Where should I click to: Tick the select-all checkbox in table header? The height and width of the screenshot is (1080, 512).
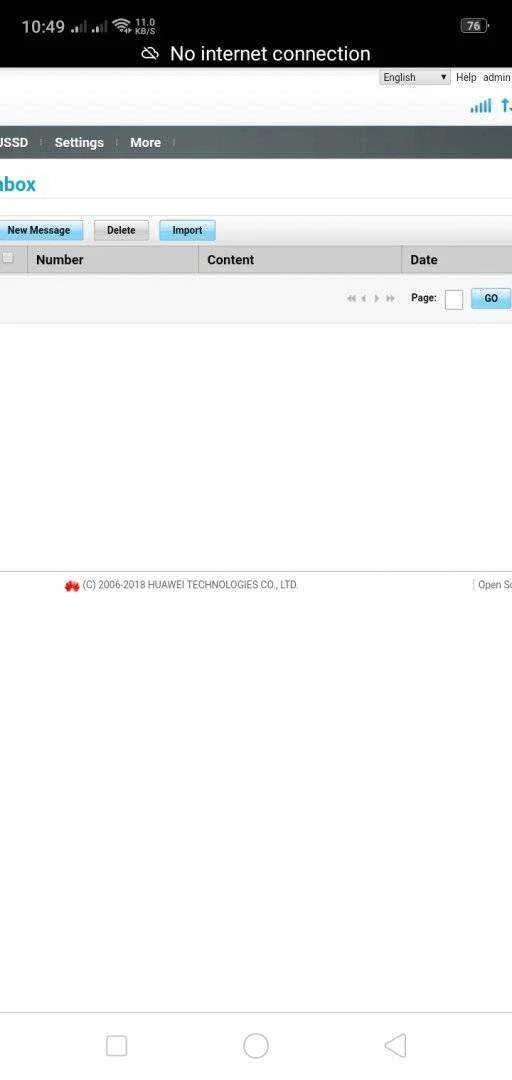point(8,258)
